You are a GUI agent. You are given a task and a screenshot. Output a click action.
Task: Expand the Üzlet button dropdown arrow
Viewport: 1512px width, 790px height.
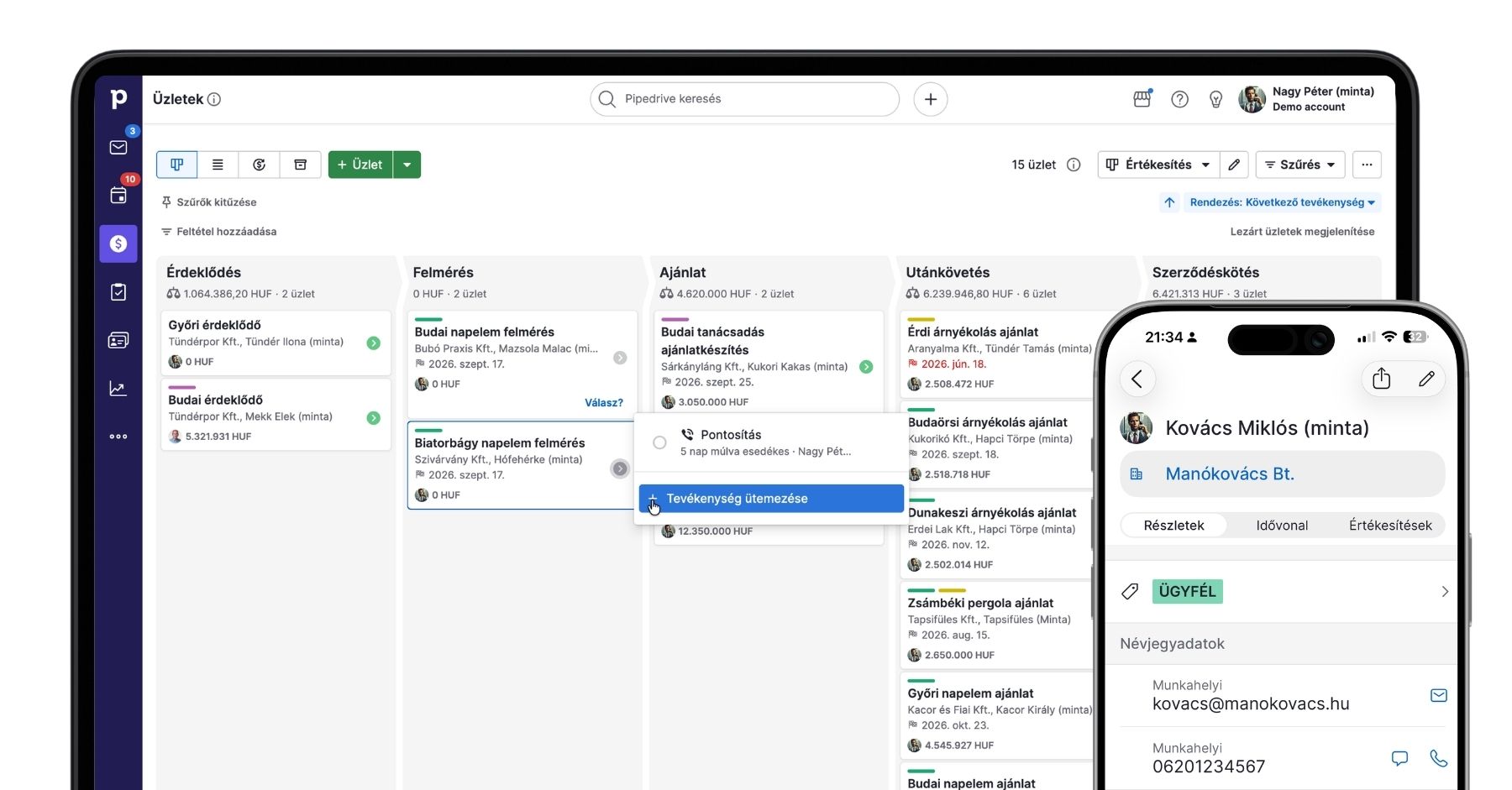pyautogui.click(x=407, y=165)
